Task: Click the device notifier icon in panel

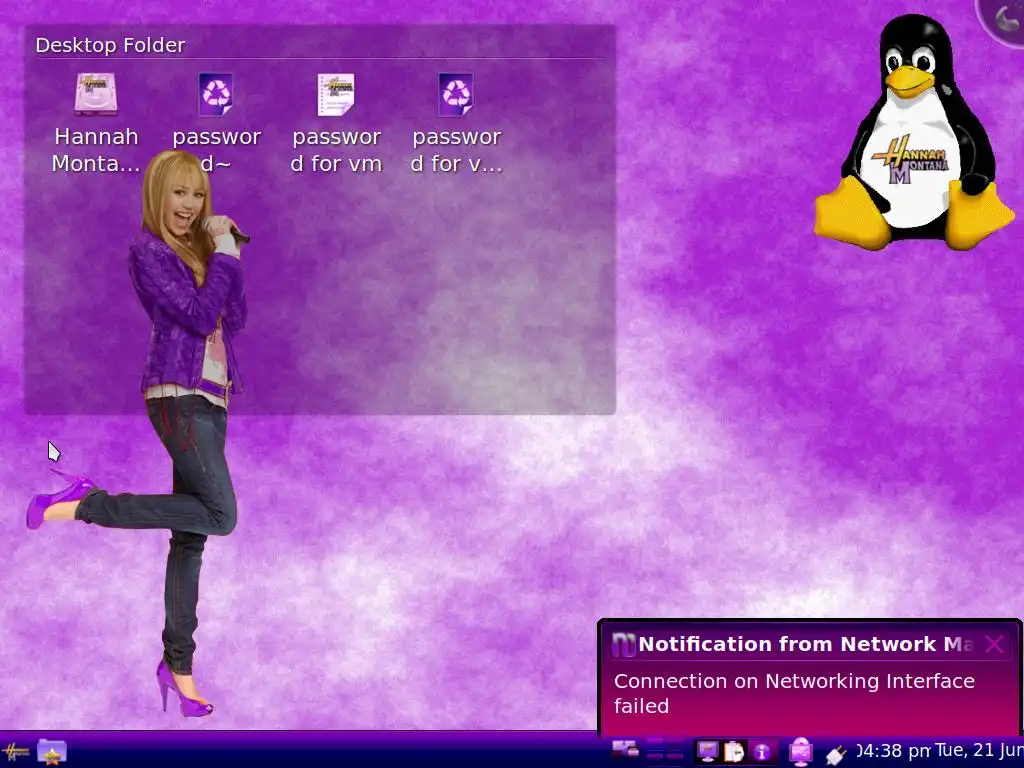Action: (625, 749)
